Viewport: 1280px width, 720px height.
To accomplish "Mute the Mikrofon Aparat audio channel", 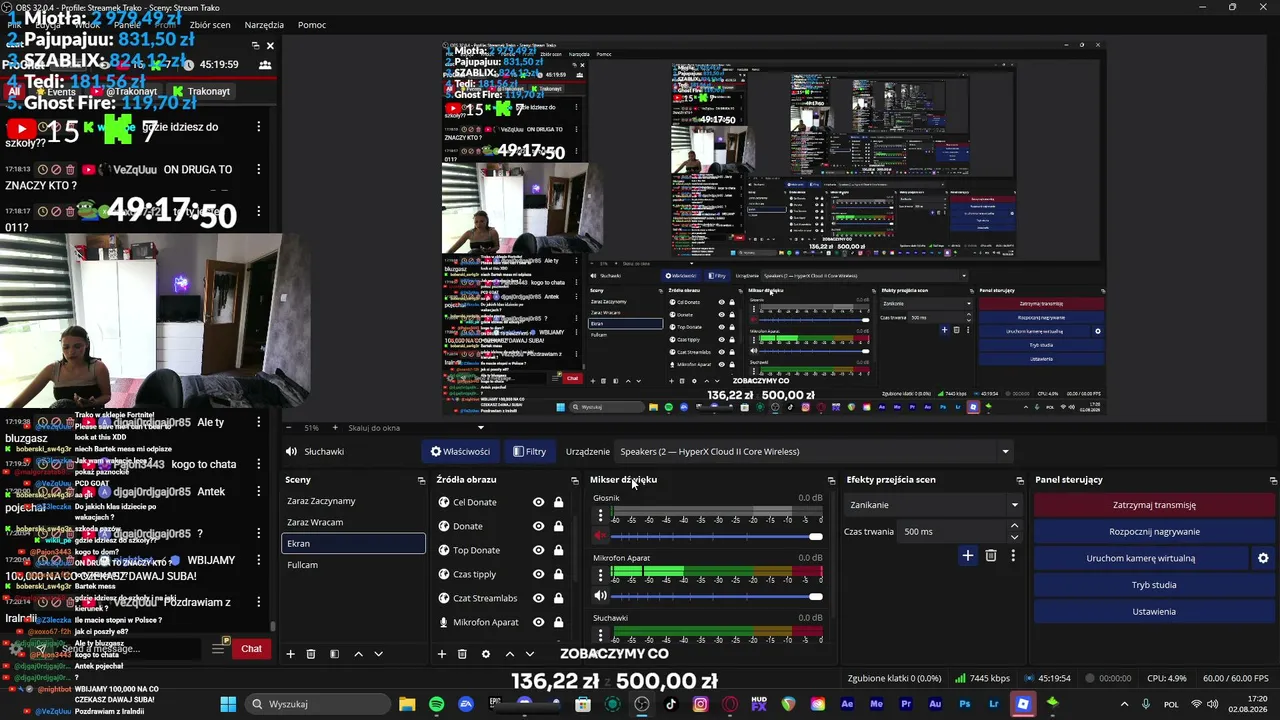I will coord(600,596).
